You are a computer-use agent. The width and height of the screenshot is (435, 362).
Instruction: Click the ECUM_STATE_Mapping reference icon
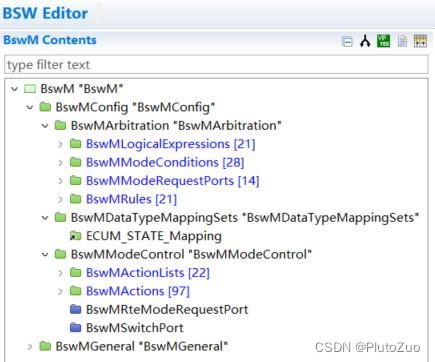[x=76, y=236]
